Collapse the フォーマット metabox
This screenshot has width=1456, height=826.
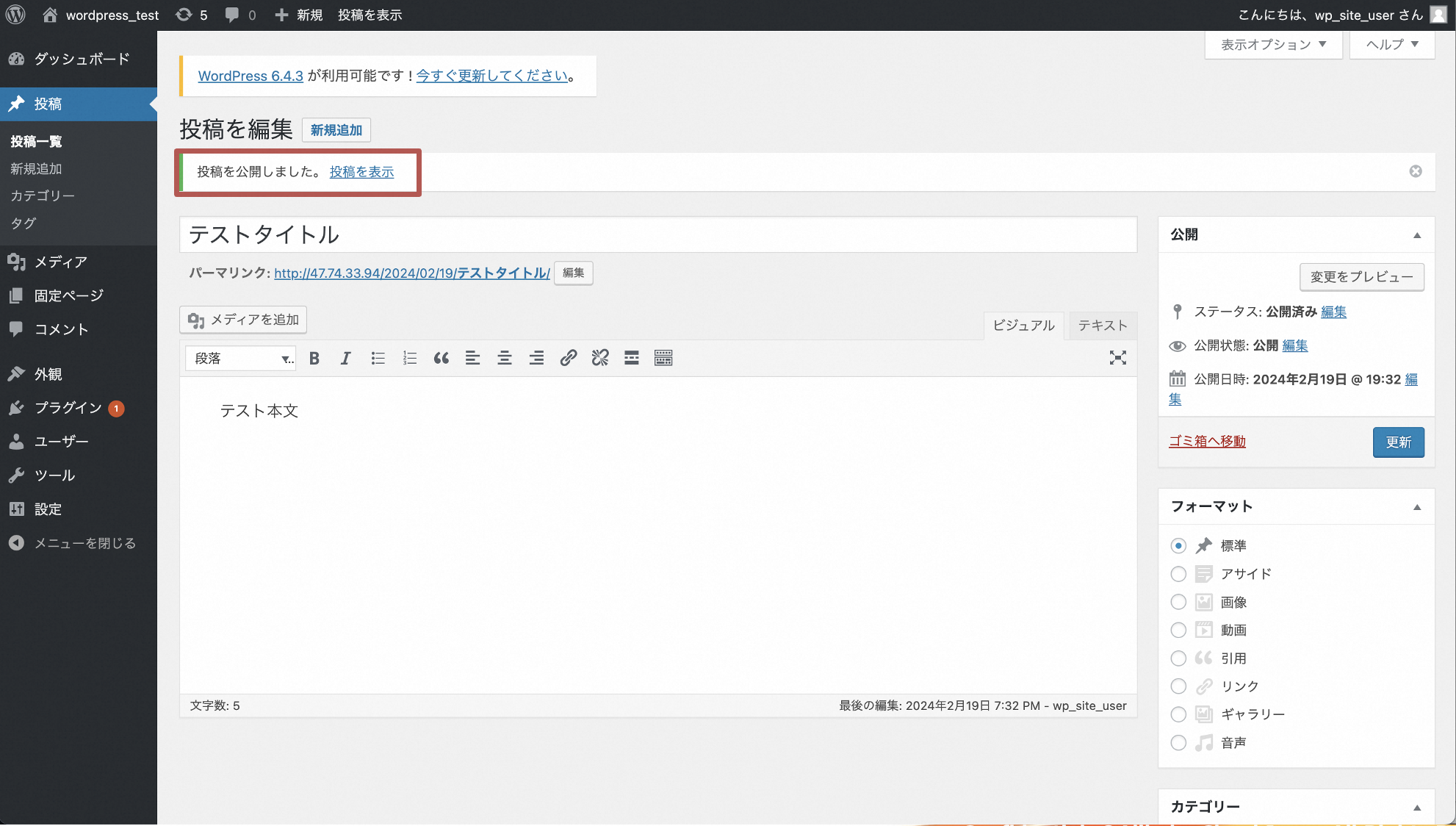(x=1417, y=507)
